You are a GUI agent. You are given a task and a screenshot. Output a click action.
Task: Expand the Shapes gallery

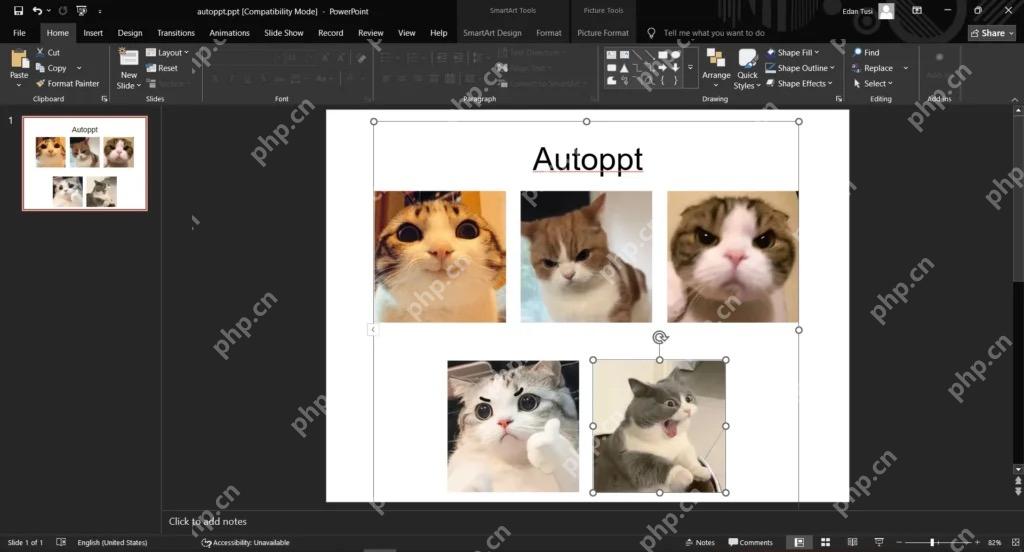[x=690, y=67]
